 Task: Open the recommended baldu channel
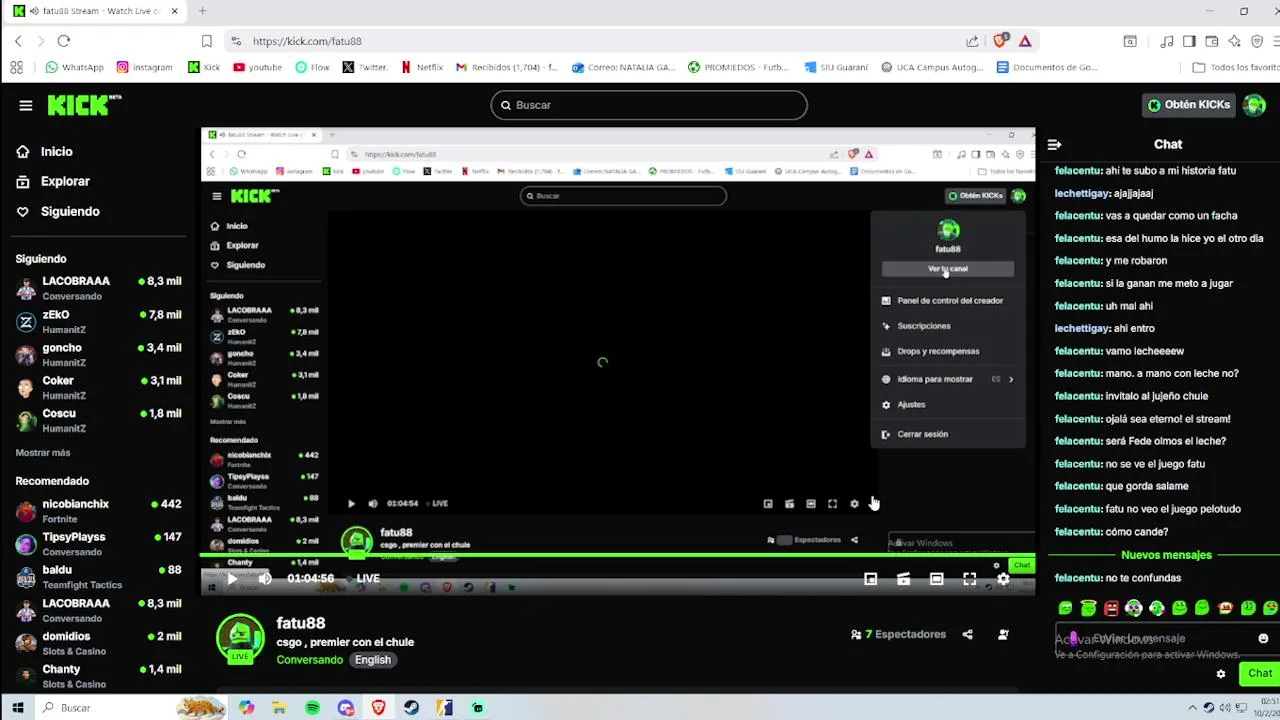click(x=98, y=577)
